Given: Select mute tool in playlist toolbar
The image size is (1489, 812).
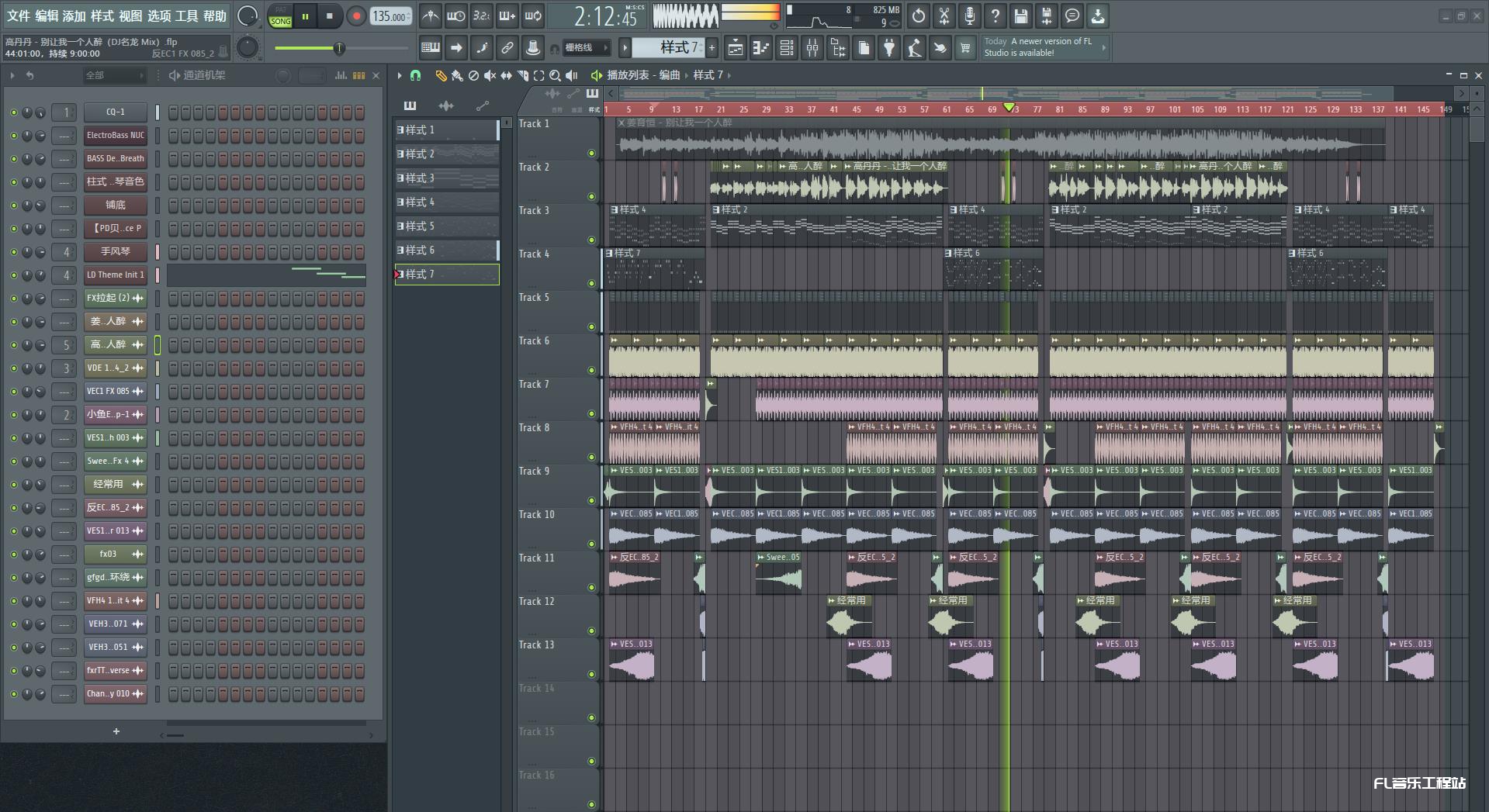Looking at the screenshot, I should [490, 75].
